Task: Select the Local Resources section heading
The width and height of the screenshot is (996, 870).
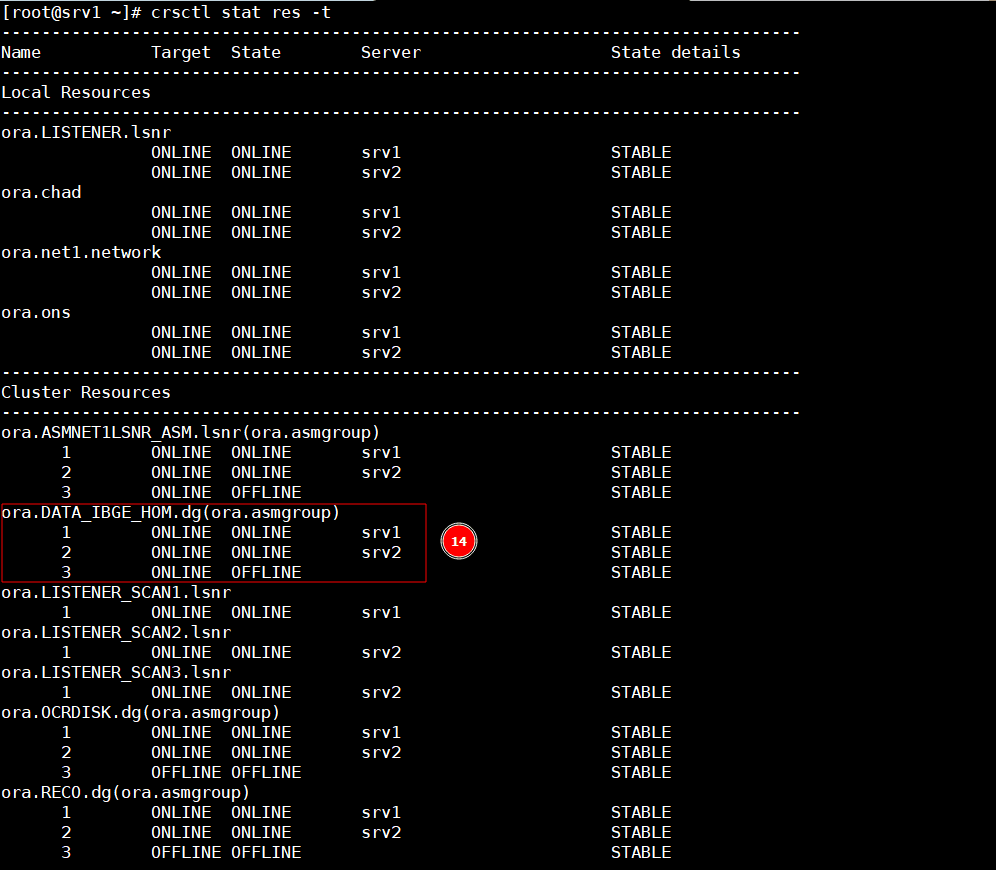Action: tap(76, 92)
